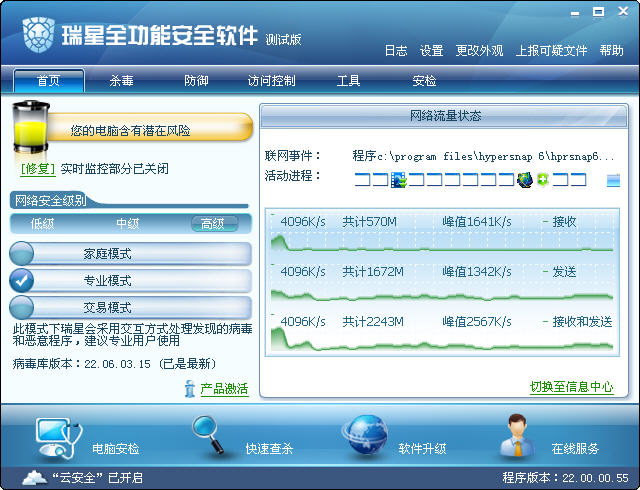Open the 设置 menu item
The image size is (640, 490).
(x=432, y=51)
